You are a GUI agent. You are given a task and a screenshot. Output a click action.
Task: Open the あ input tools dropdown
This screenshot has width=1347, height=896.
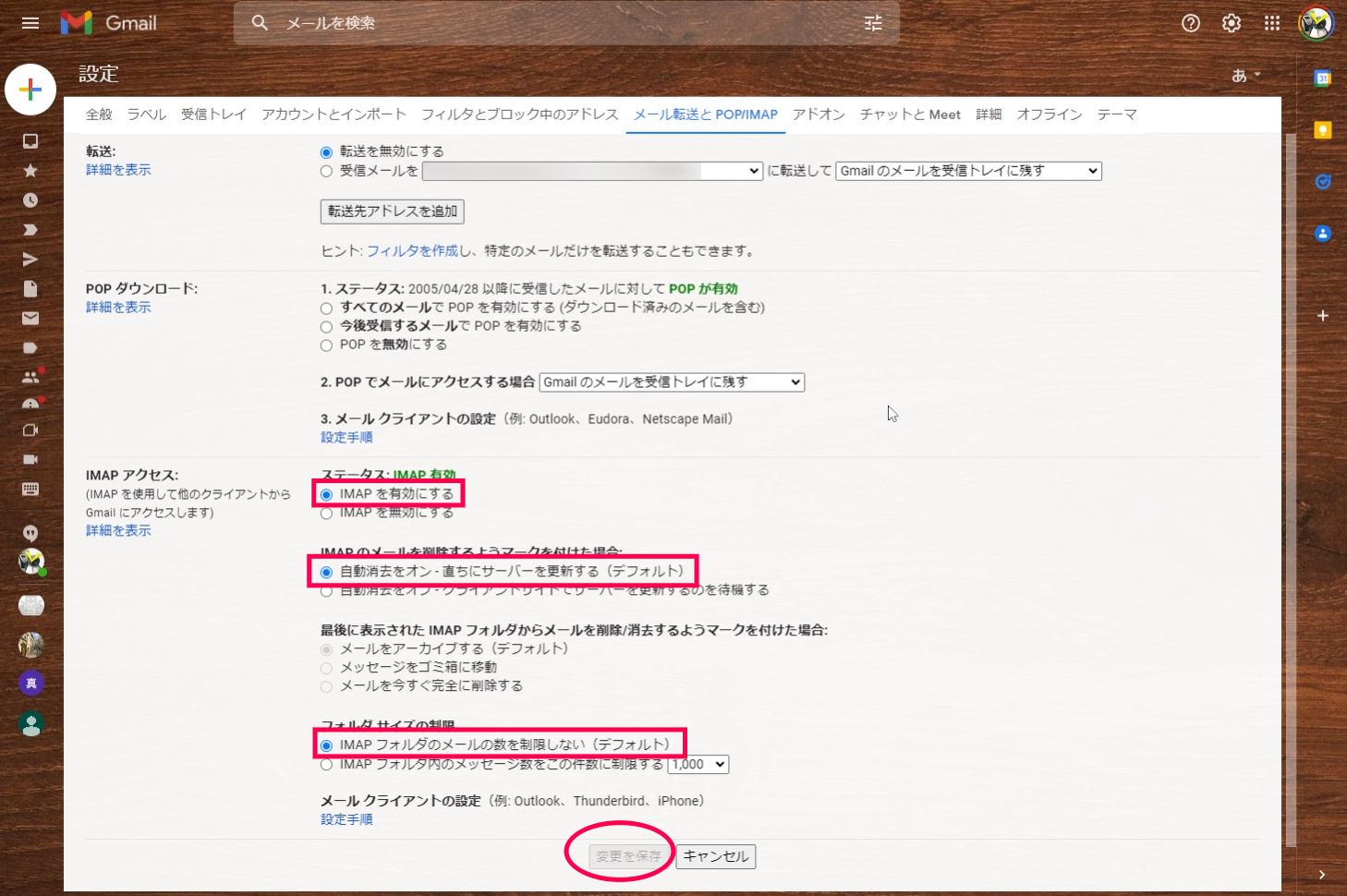coord(1245,76)
